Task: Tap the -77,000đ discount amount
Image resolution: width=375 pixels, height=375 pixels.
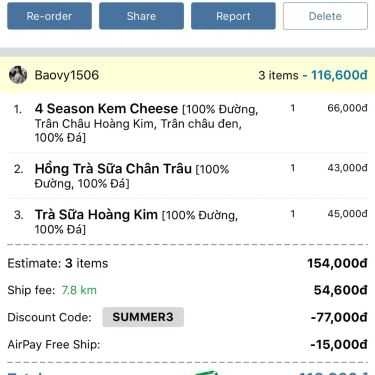Action: point(339,317)
